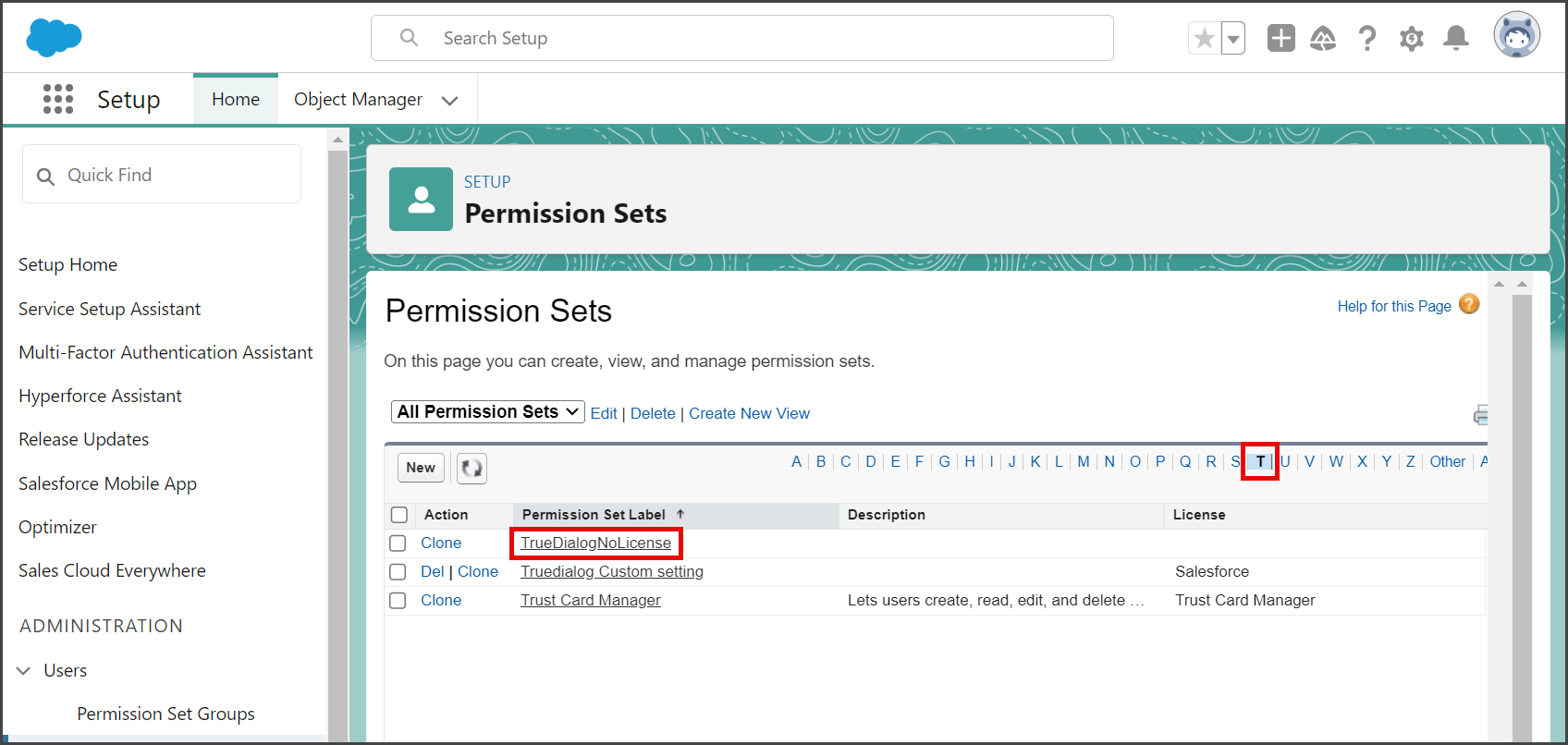Open the Global Actions plus icon
The width and height of the screenshot is (1568, 745).
pyautogui.click(x=1280, y=38)
